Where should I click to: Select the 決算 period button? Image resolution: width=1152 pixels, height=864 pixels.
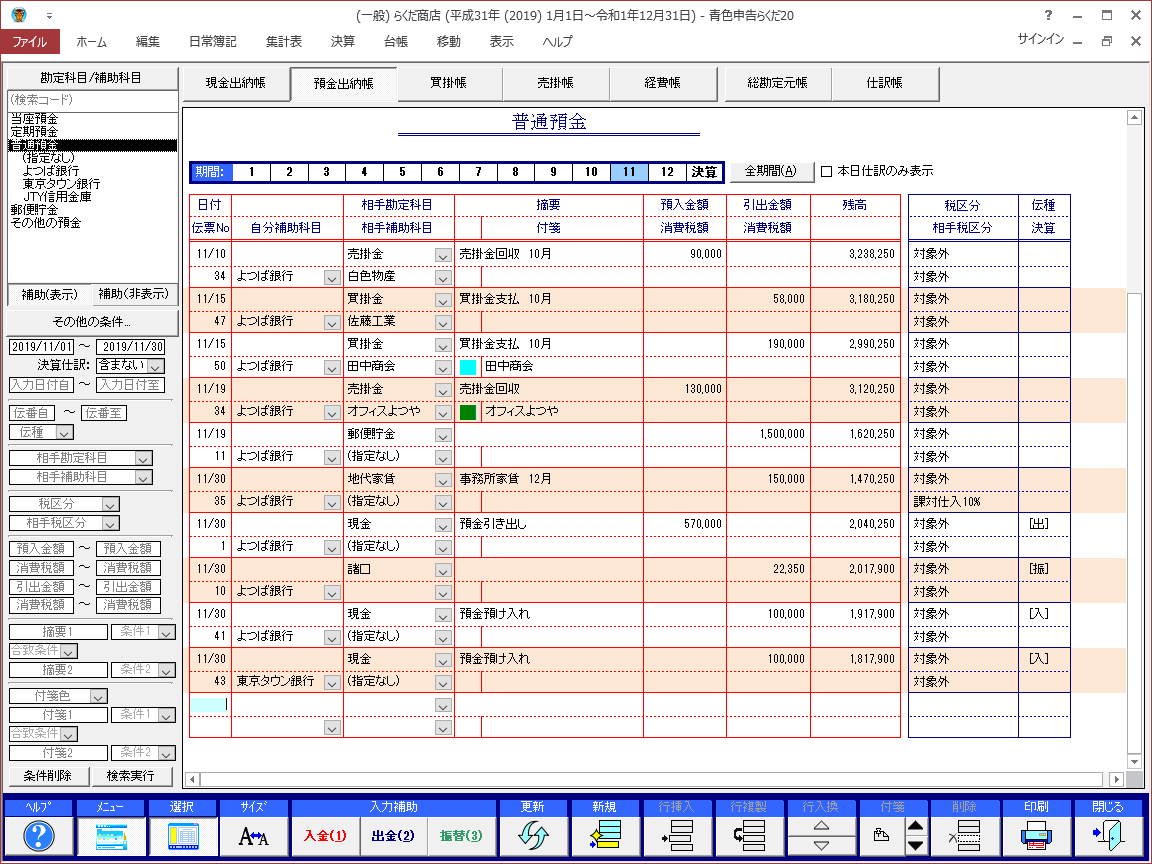click(x=704, y=172)
